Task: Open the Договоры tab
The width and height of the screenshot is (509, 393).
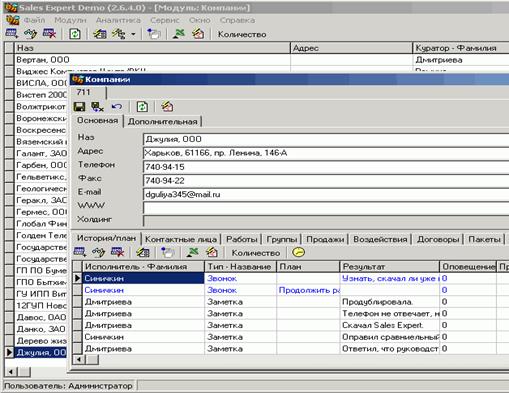Action: [438, 239]
